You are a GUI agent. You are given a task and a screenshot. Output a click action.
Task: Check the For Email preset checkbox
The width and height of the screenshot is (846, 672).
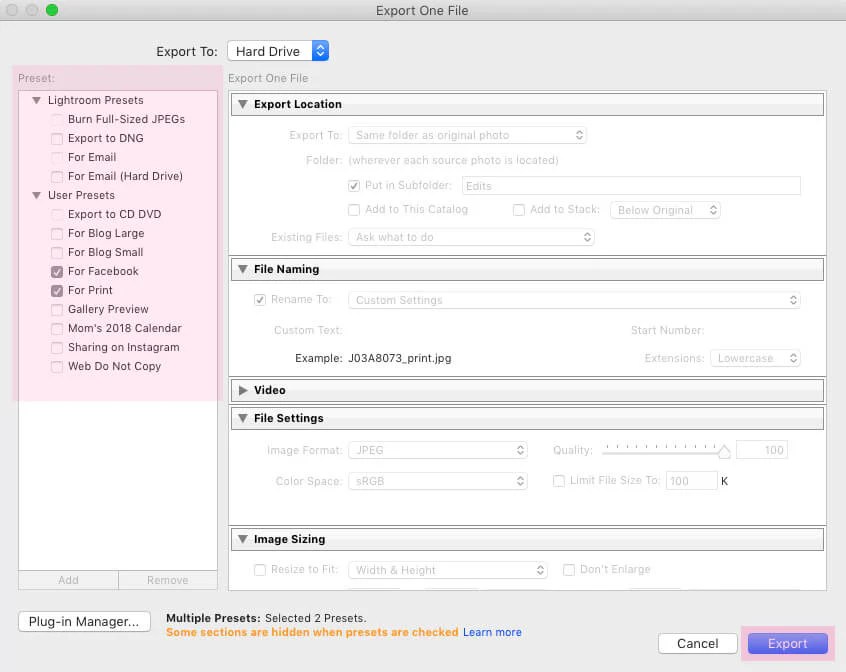click(57, 157)
